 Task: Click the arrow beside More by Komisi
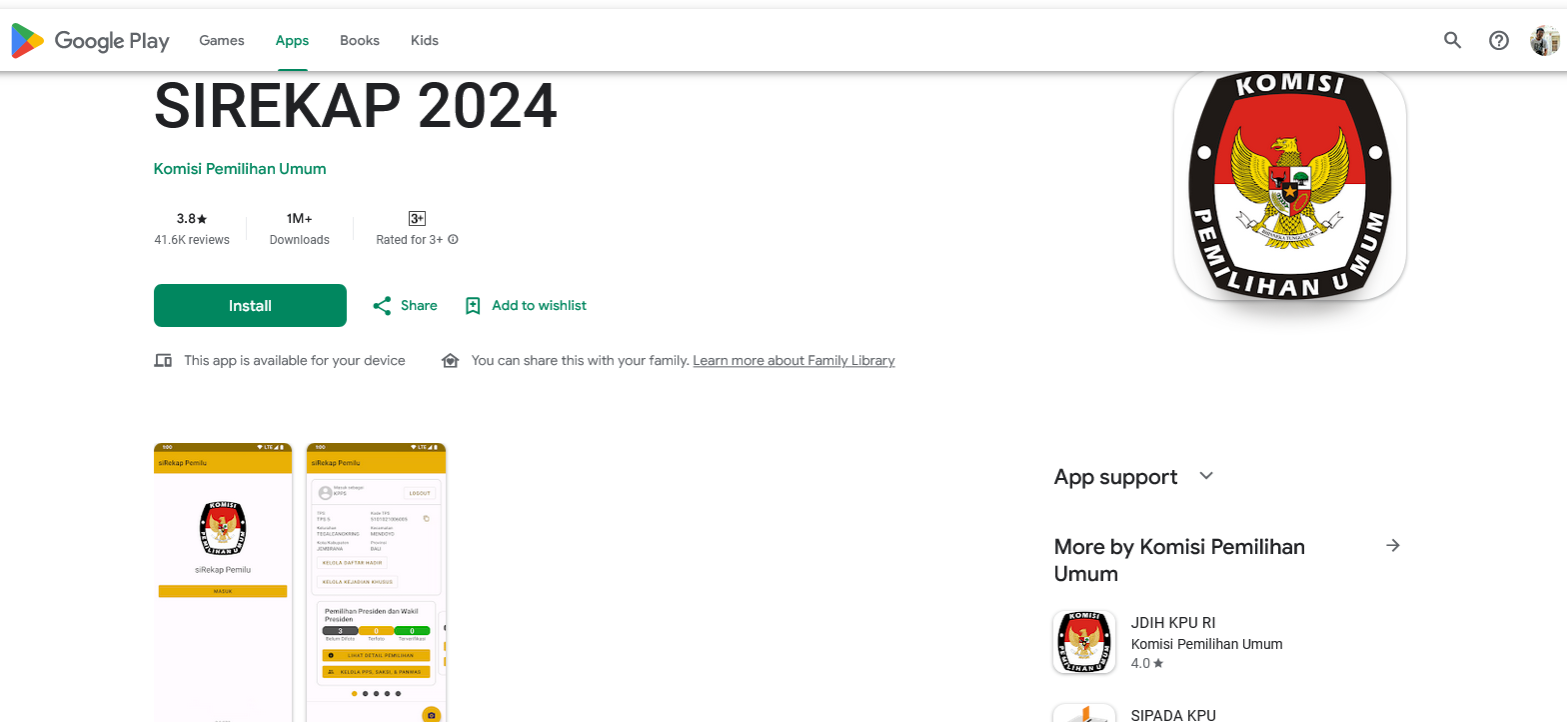(x=1392, y=545)
